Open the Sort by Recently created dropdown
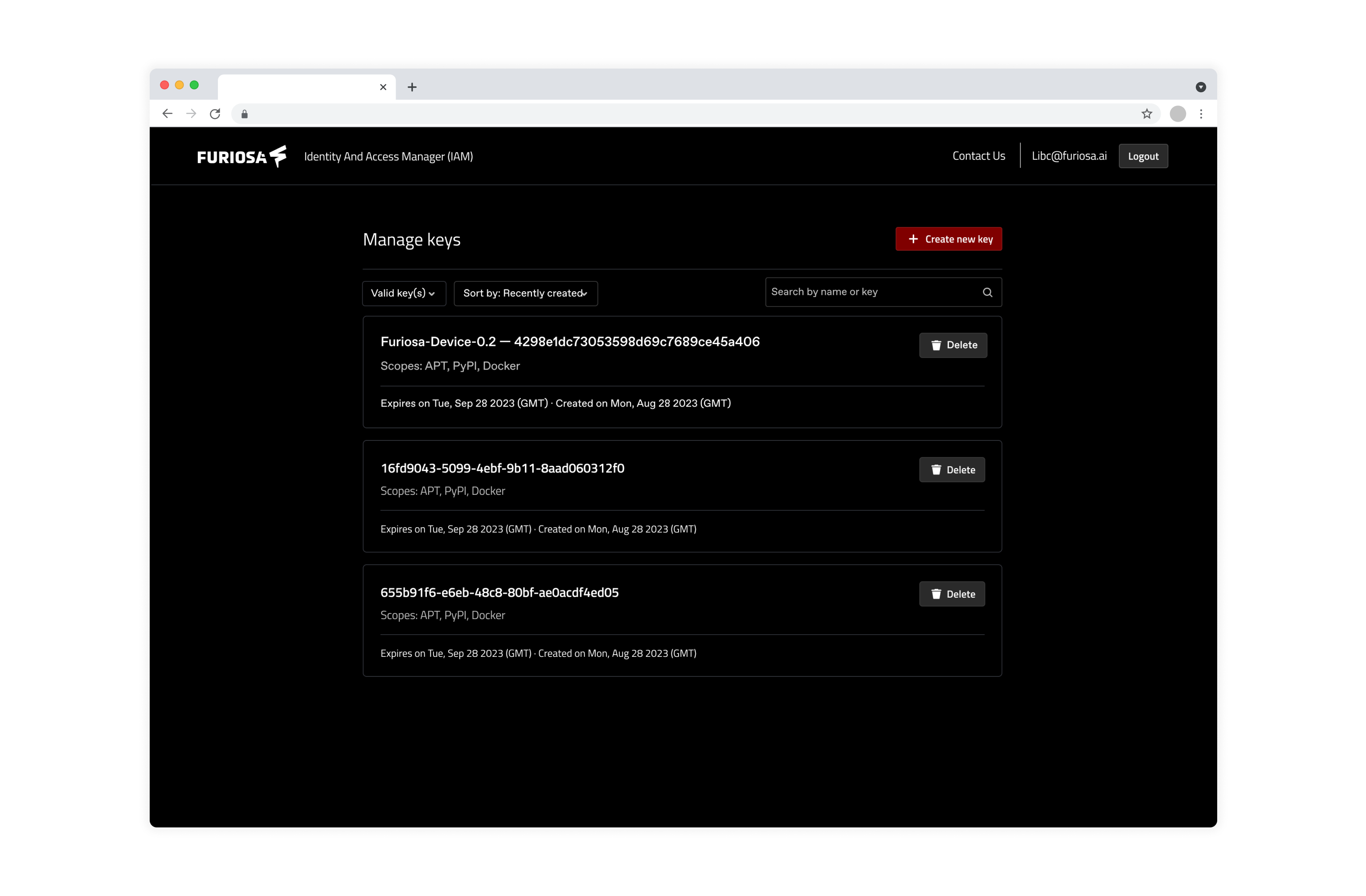 pyautogui.click(x=525, y=293)
